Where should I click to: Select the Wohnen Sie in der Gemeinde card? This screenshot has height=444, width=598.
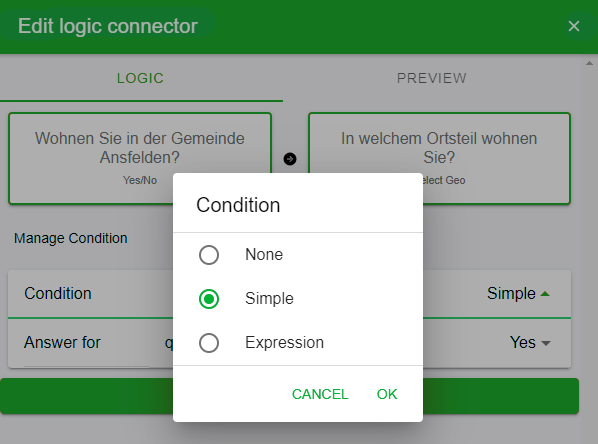[140, 158]
